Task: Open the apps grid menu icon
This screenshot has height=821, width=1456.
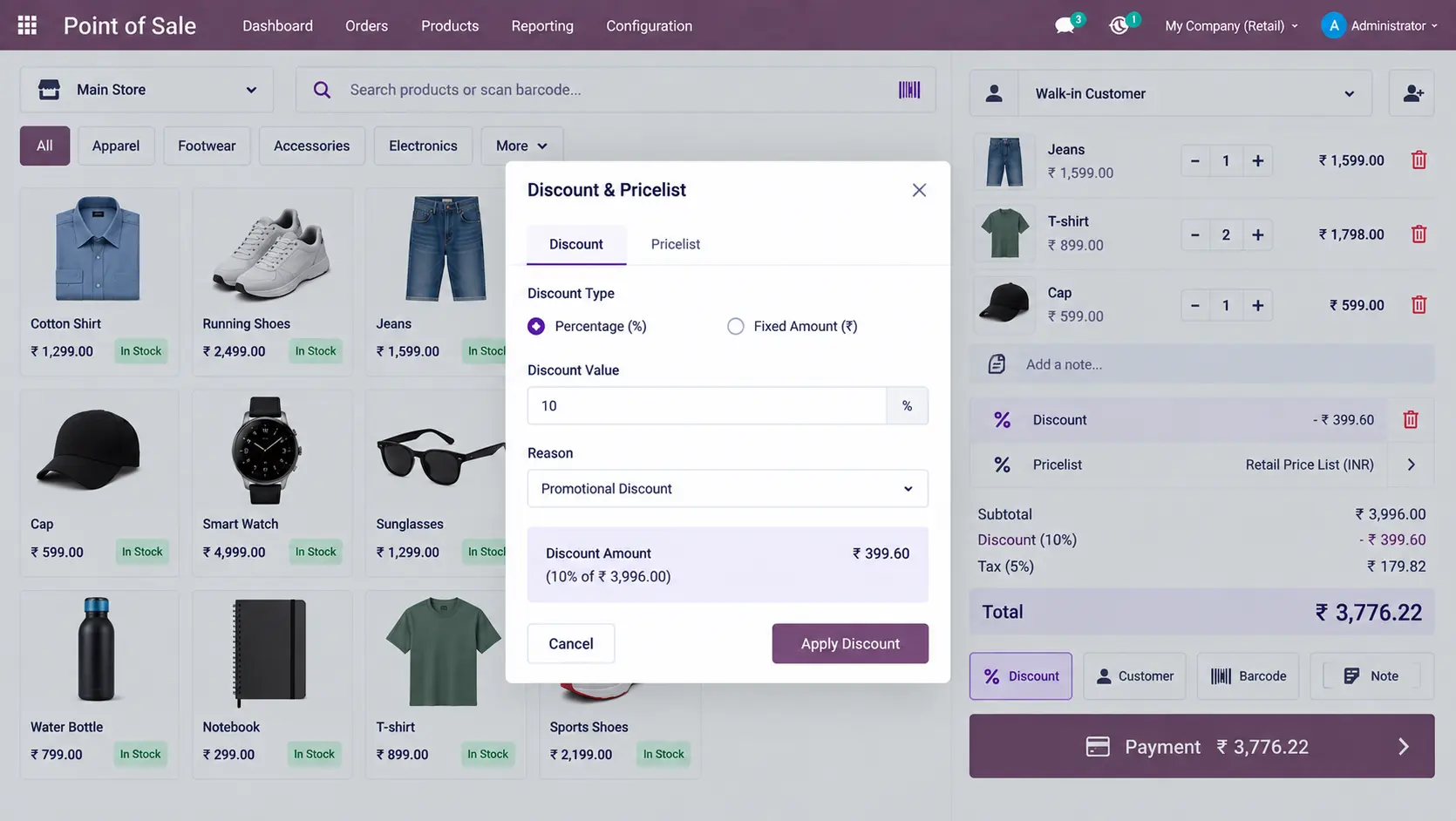Action: click(x=27, y=25)
